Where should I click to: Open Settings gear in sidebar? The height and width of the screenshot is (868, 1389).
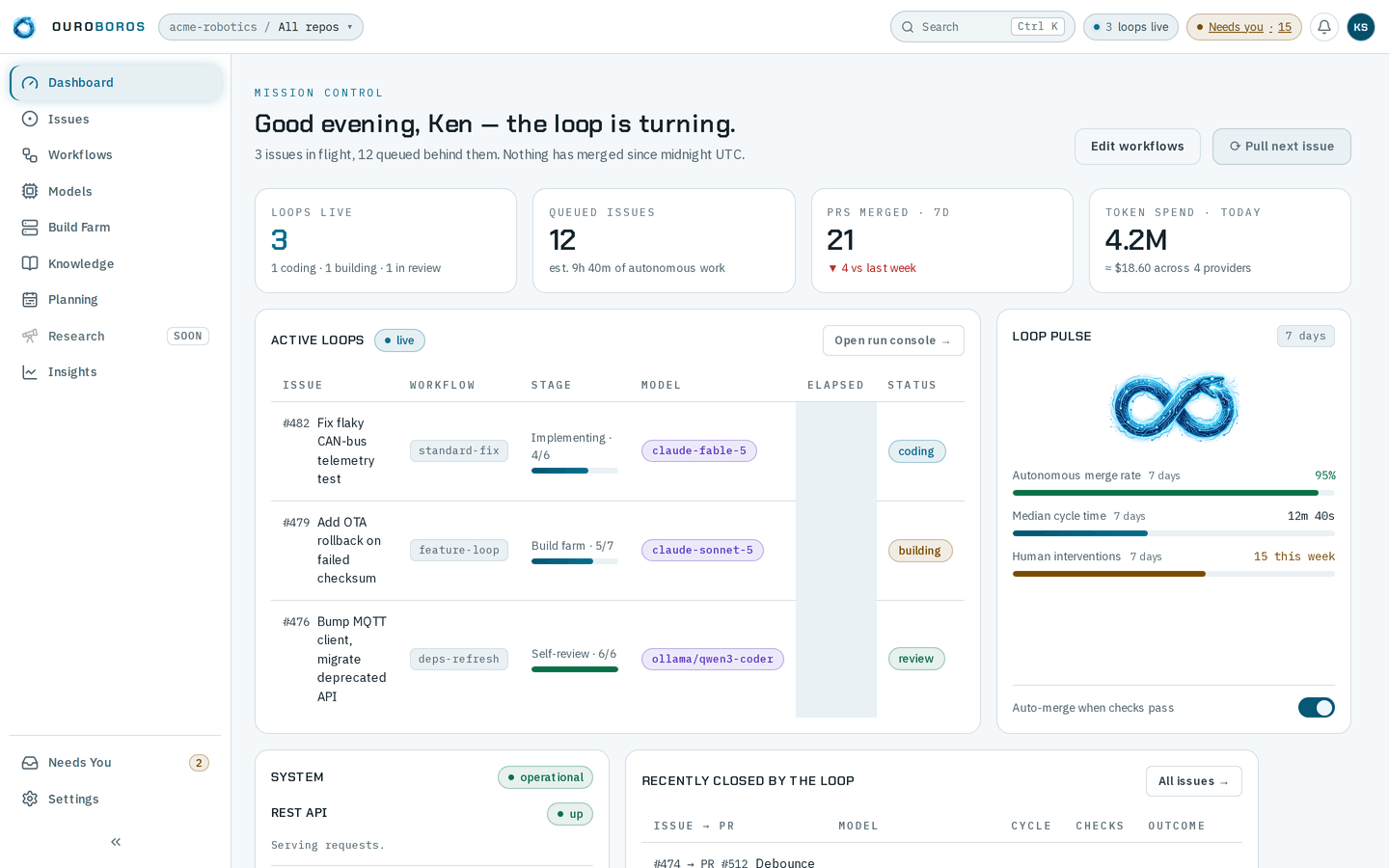[30, 799]
